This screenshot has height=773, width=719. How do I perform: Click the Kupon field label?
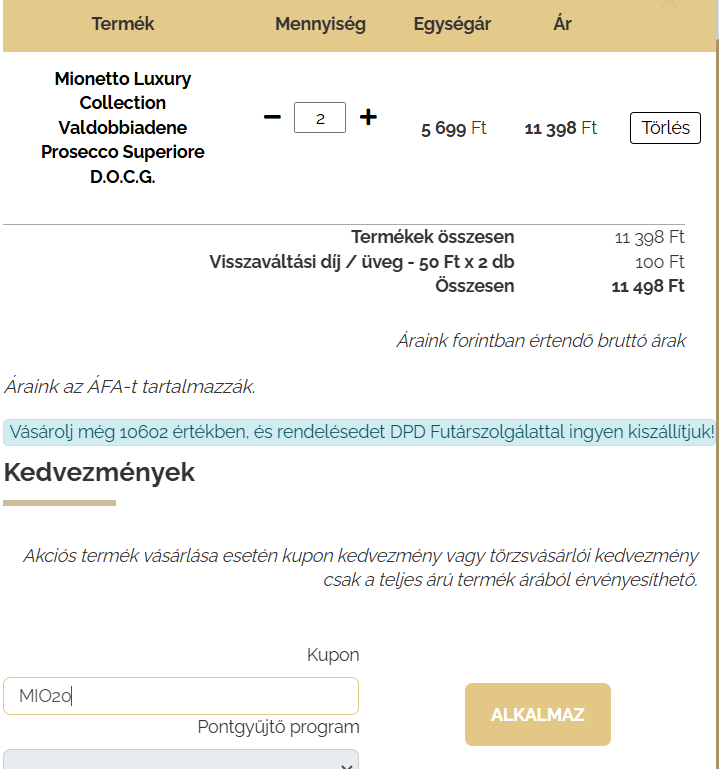[x=333, y=655]
